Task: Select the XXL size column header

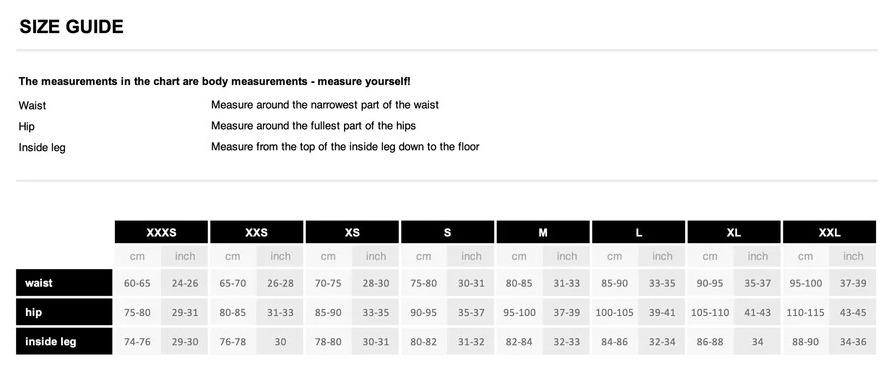Action: (x=829, y=232)
